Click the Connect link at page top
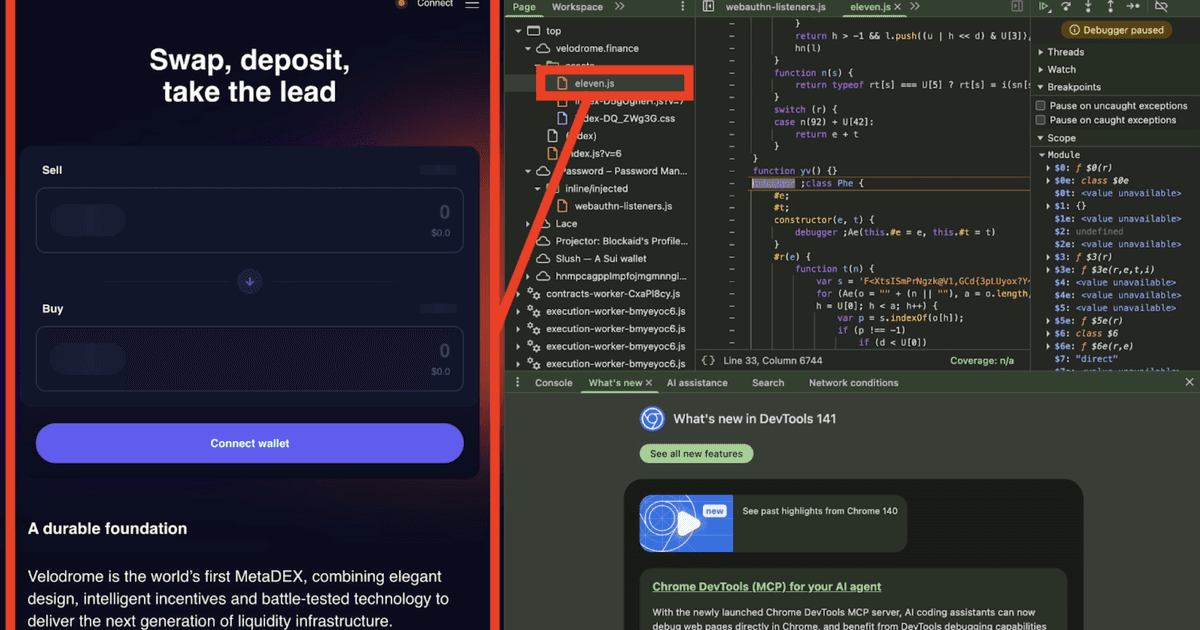 435,4
